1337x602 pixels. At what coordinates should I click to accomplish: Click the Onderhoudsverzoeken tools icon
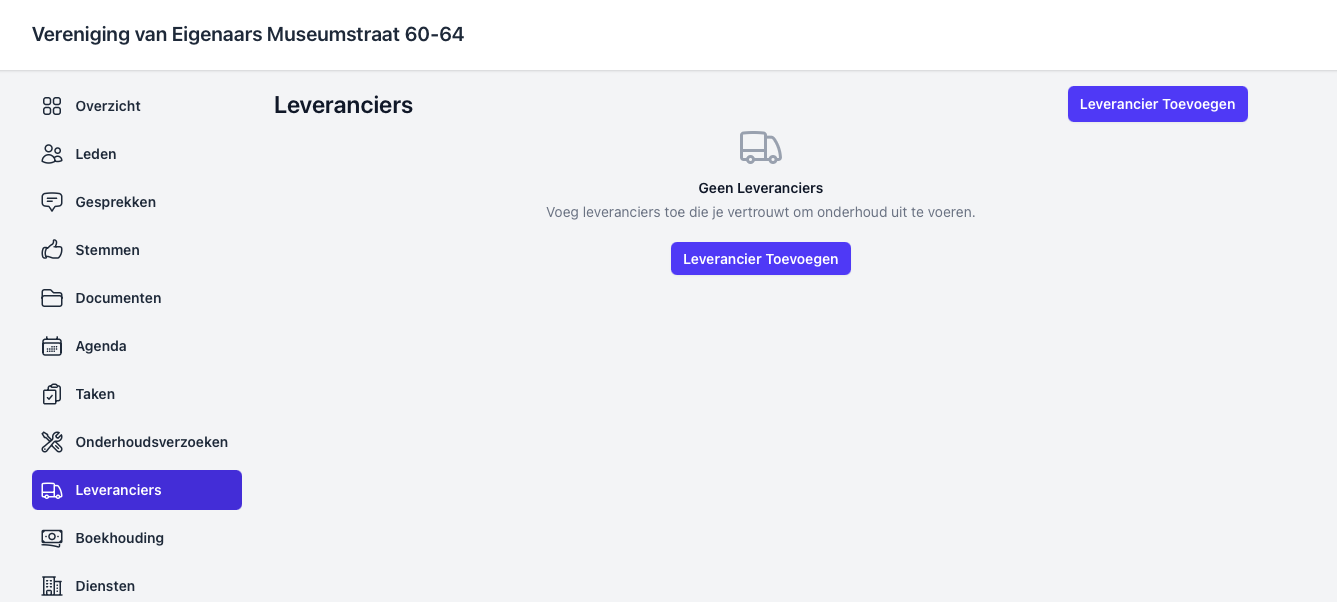point(52,442)
